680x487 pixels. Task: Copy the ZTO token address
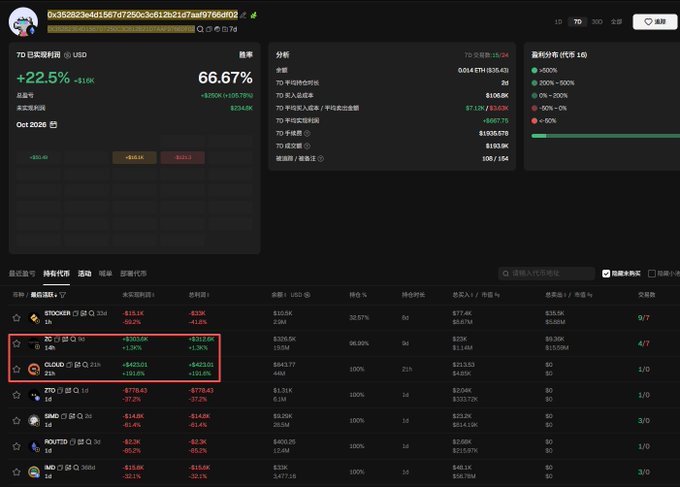coord(60,390)
